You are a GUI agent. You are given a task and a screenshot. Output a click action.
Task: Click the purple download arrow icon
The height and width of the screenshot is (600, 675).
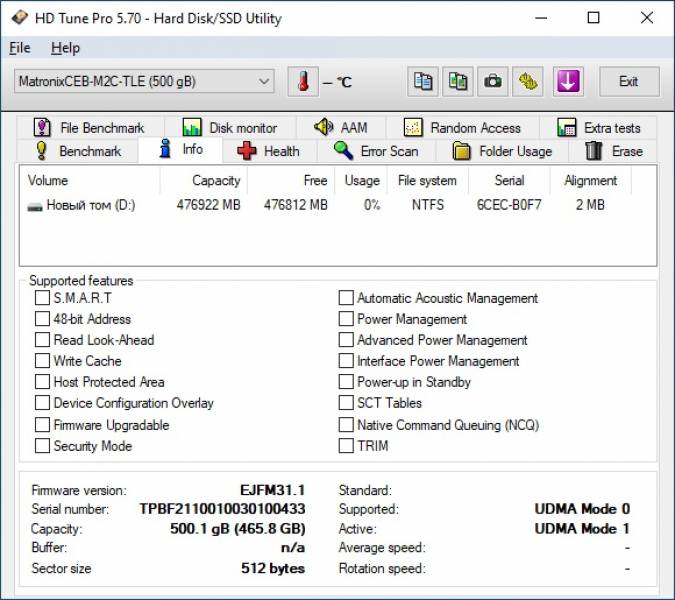tap(568, 81)
